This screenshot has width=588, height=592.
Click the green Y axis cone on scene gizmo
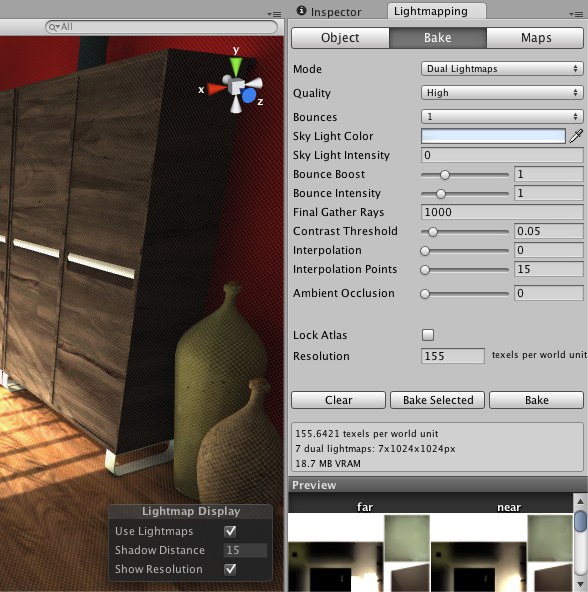tap(236, 66)
